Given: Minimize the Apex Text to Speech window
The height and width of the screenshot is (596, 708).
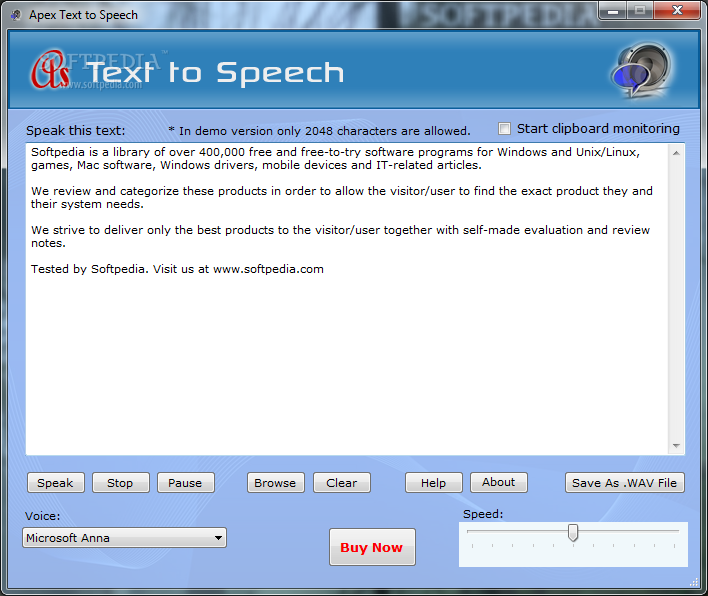Looking at the screenshot, I should point(613,11).
